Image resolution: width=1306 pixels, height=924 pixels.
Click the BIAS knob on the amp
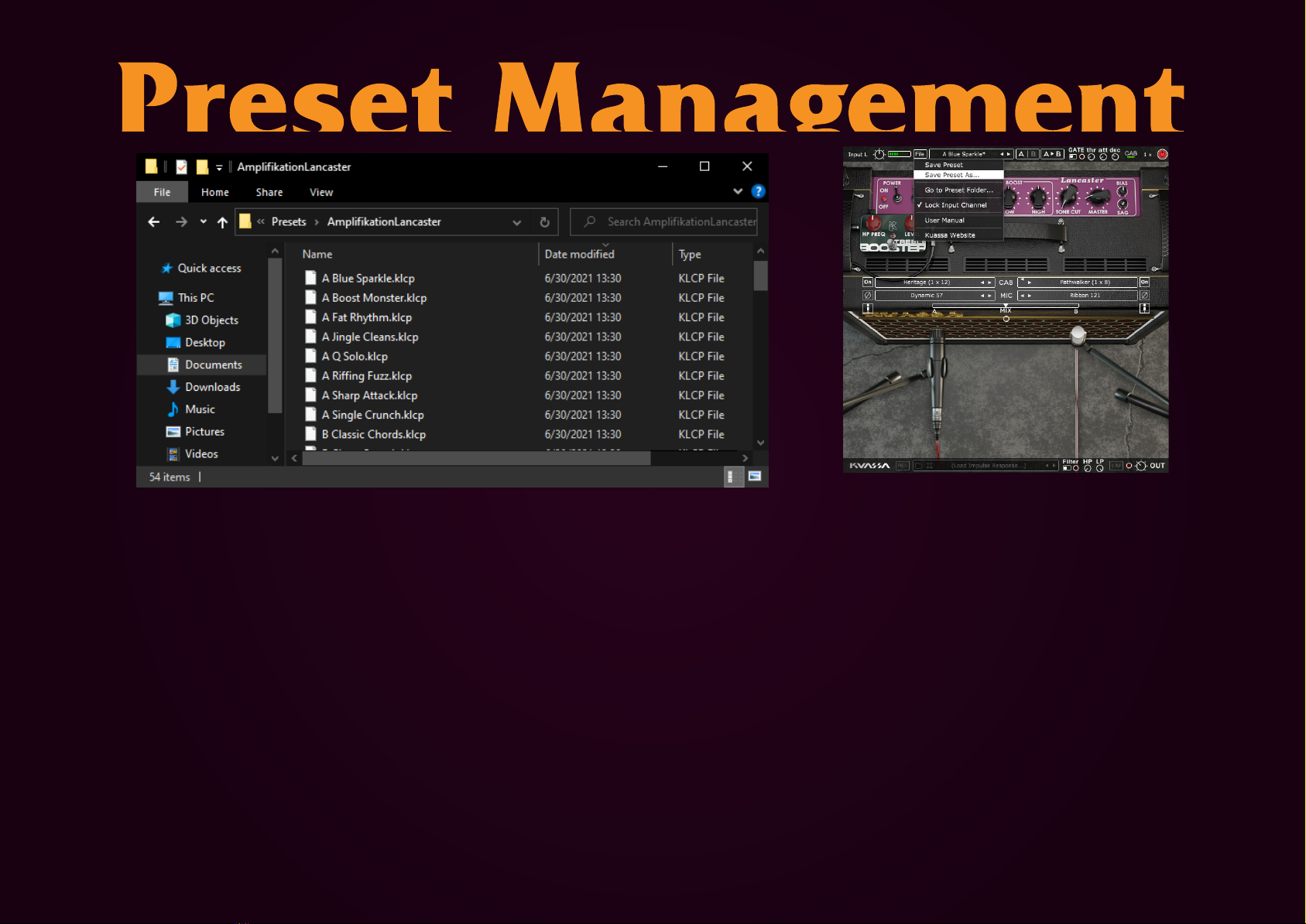click(x=1122, y=191)
